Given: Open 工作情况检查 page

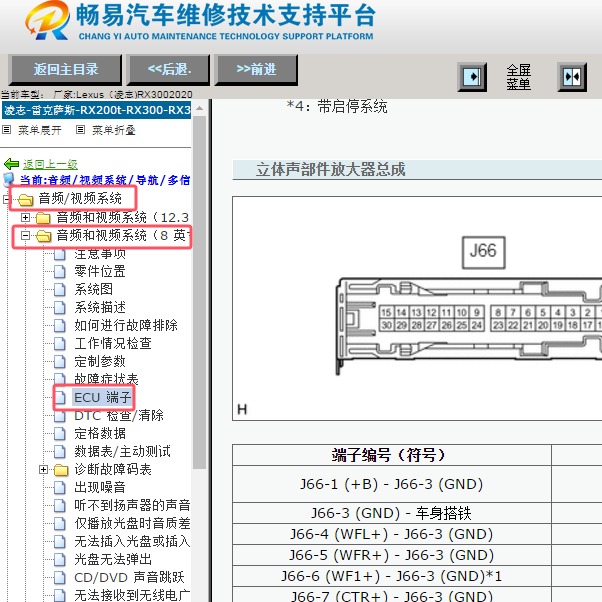Looking at the screenshot, I should click(113, 343).
